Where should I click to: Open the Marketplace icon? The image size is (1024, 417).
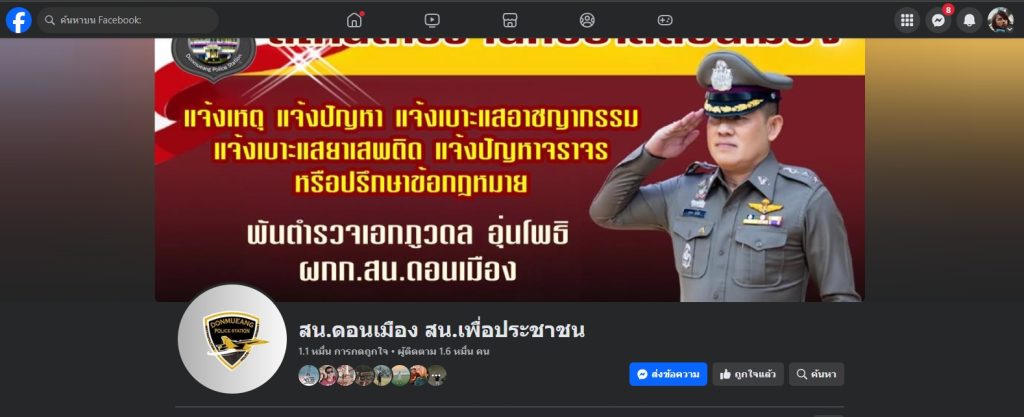510,20
